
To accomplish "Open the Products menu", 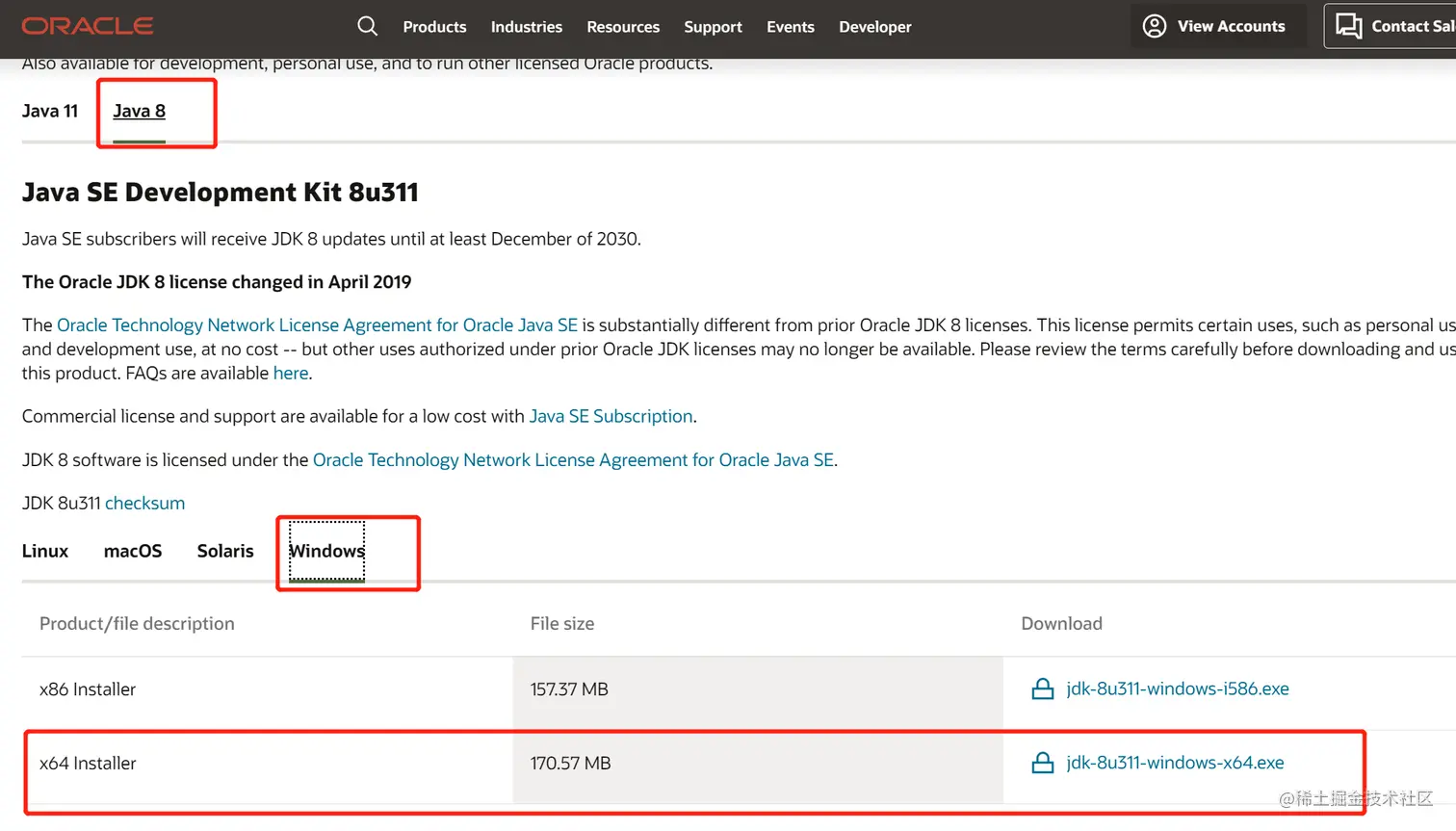I will [x=434, y=27].
